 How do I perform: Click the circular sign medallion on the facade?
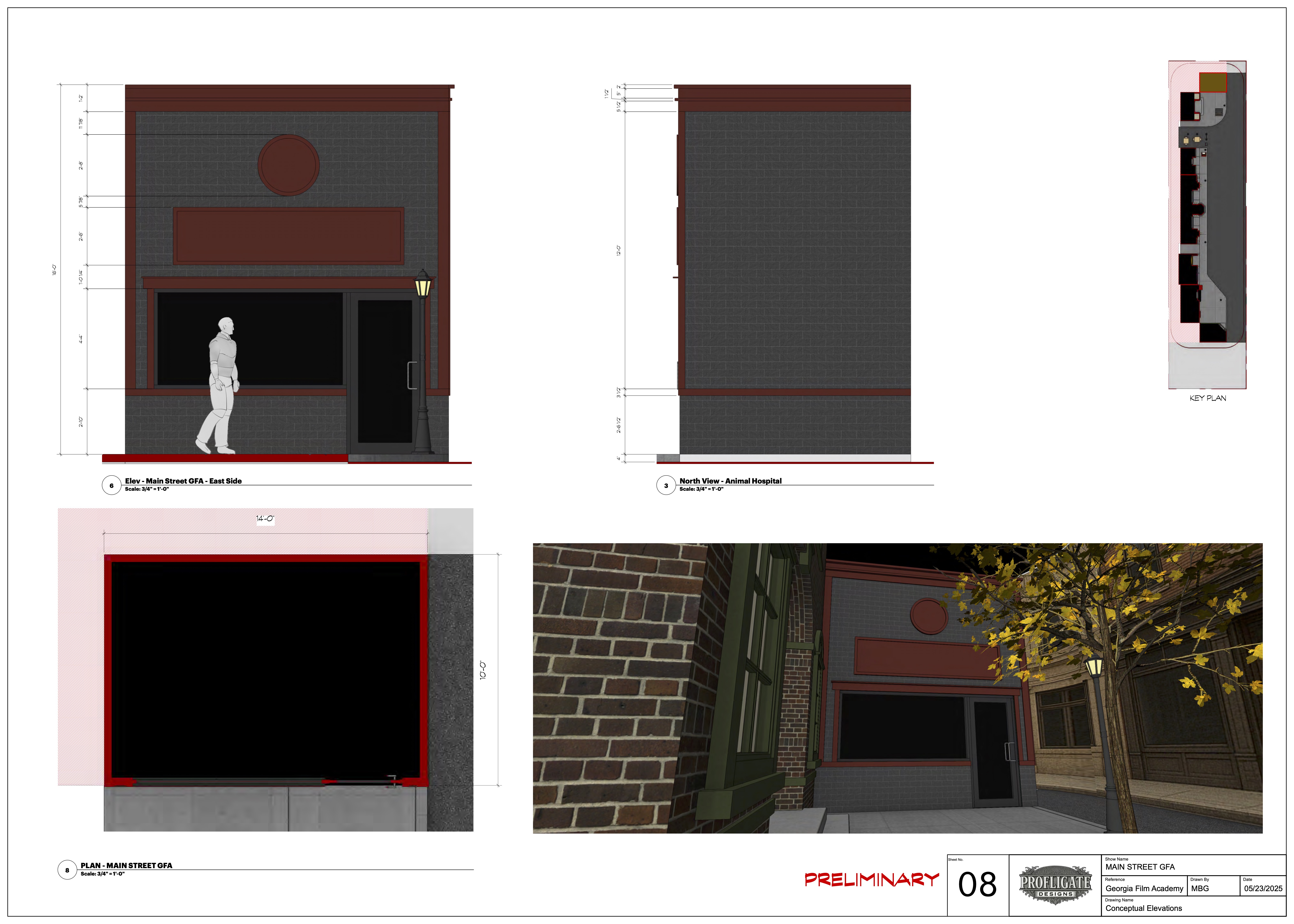(x=289, y=165)
